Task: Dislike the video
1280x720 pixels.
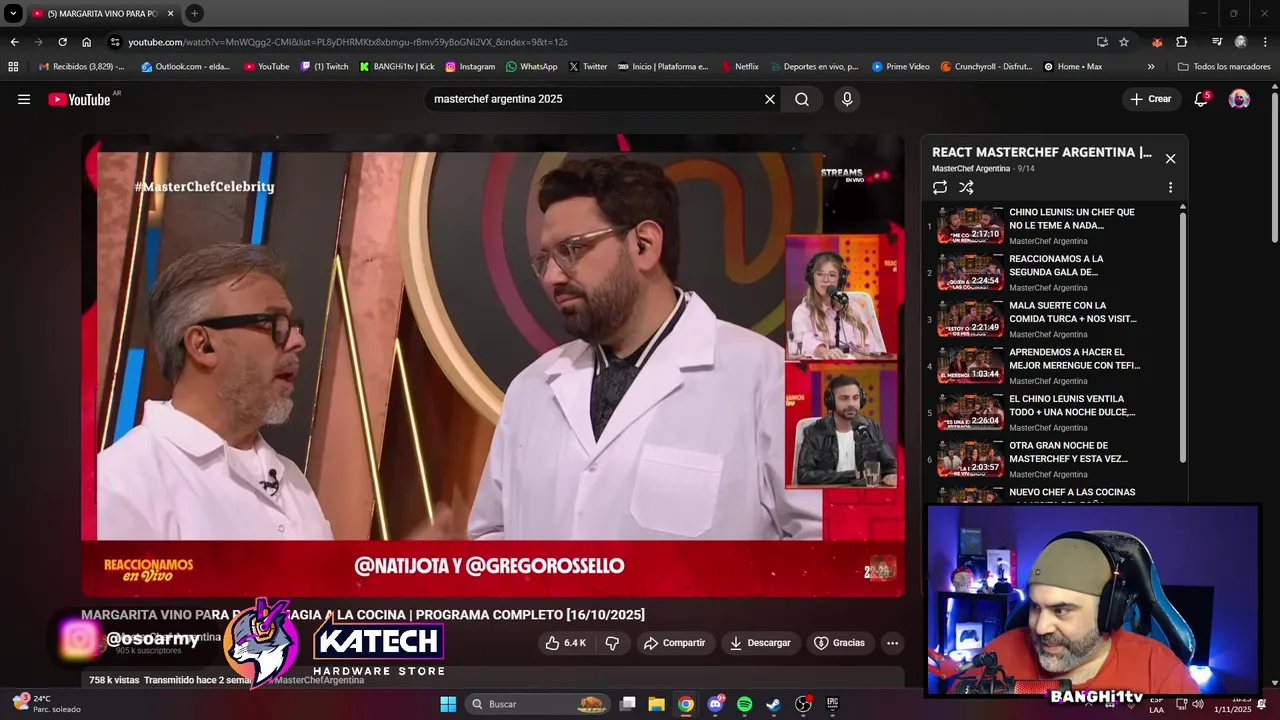Action: (x=613, y=643)
